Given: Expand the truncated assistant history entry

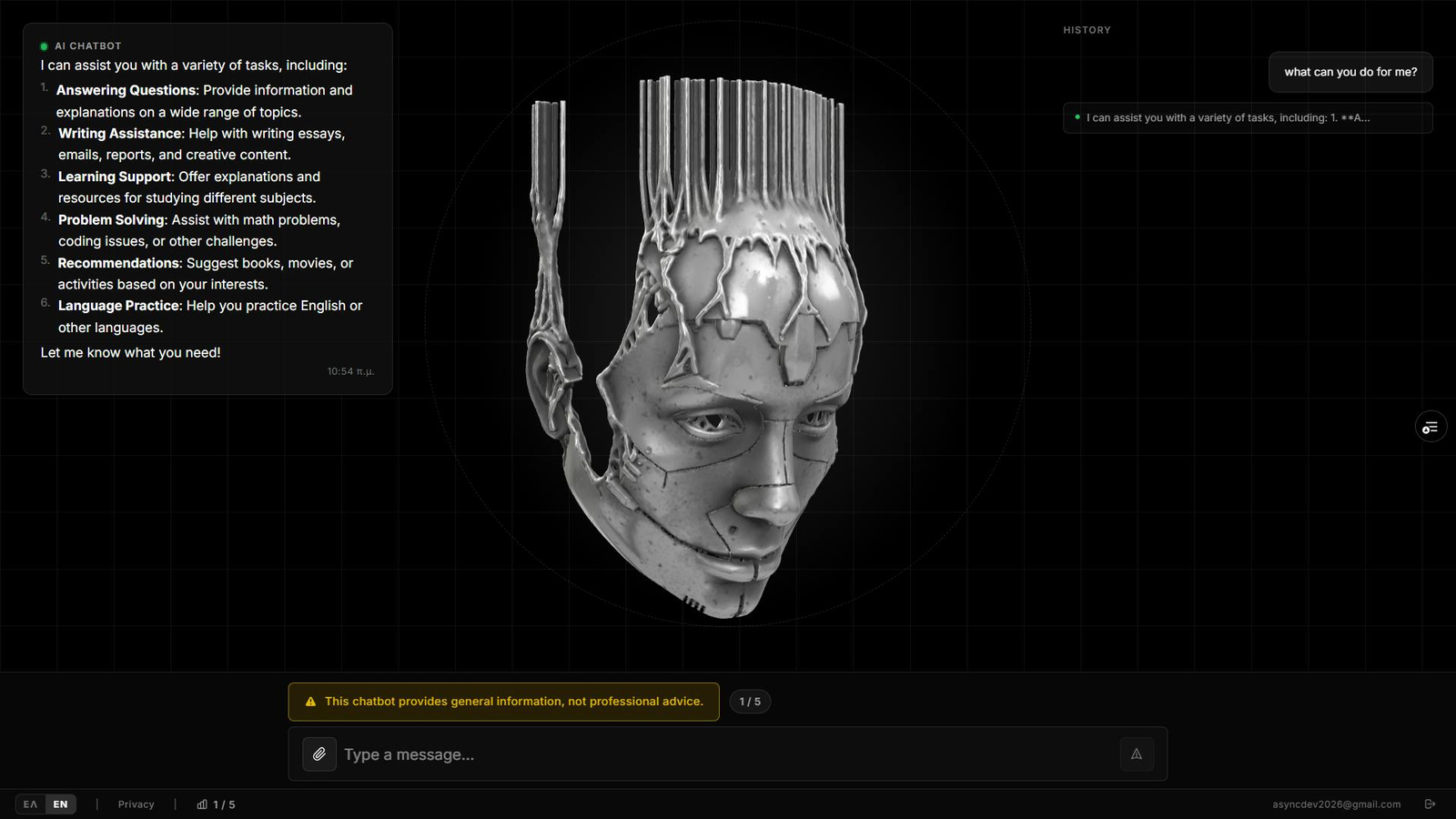Looking at the screenshot, I should pos(1248,118).
